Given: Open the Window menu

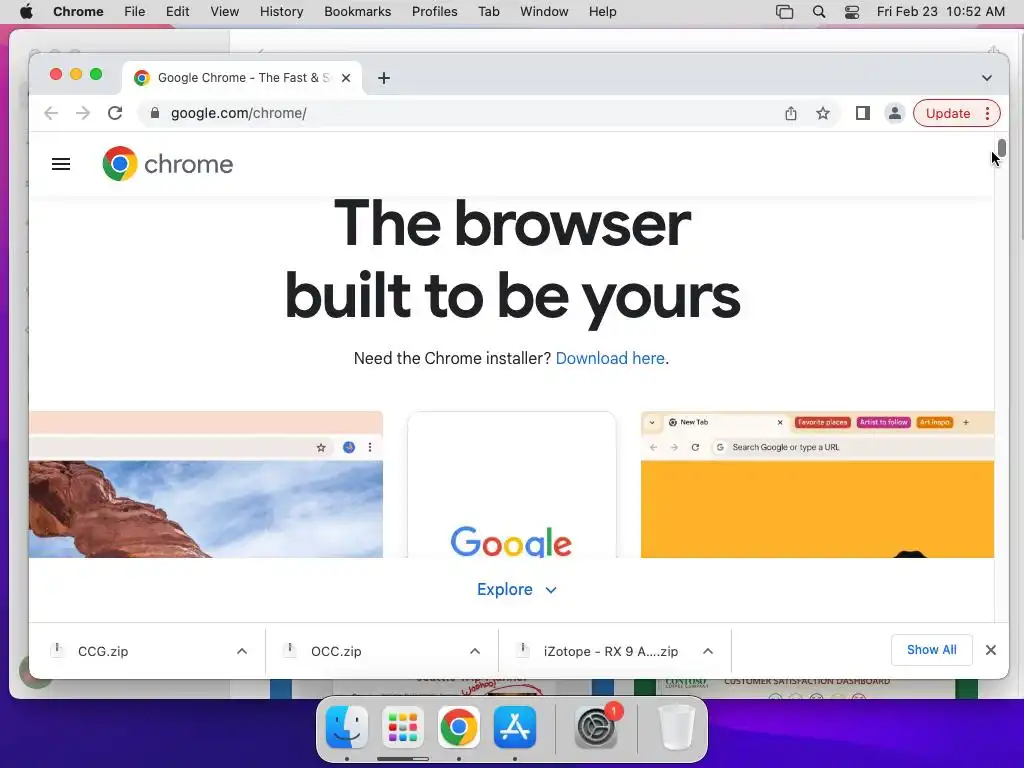Looking at the screenshot, I should point(544,12).
